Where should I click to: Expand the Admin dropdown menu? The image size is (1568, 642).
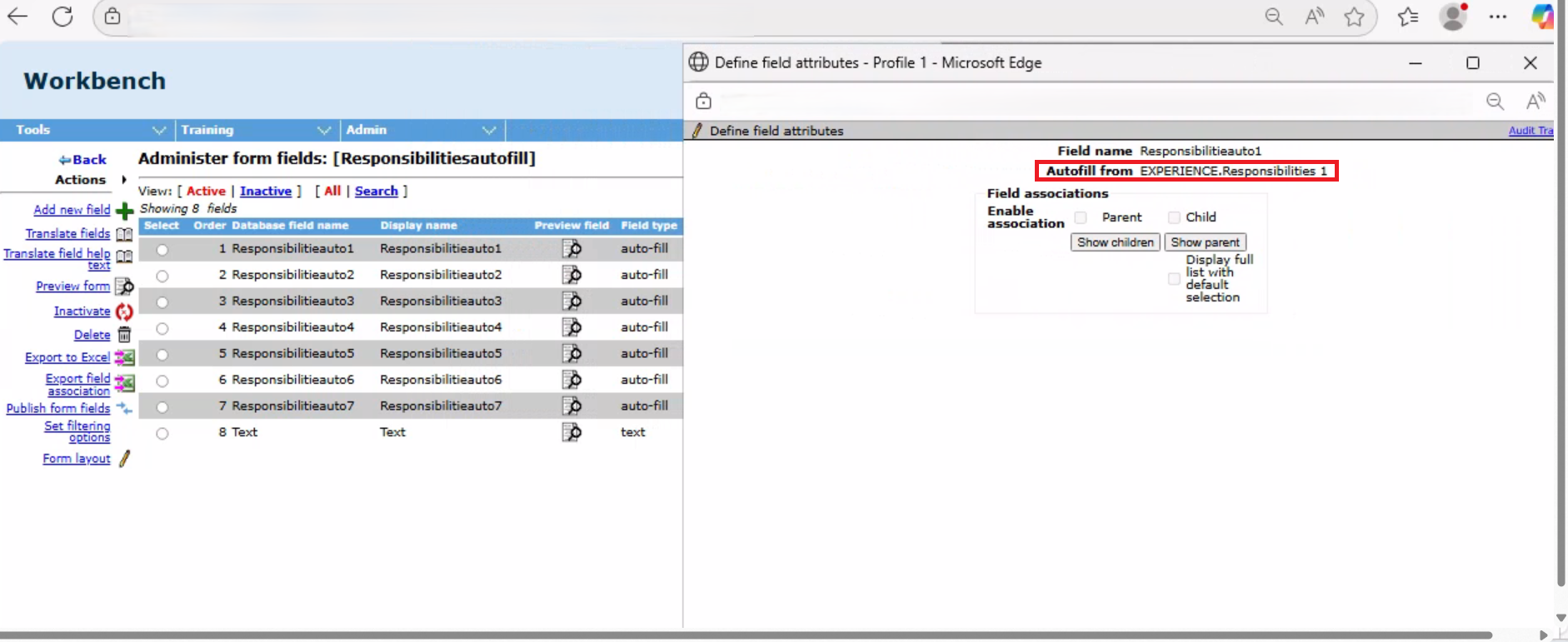[x=489, y=130]
